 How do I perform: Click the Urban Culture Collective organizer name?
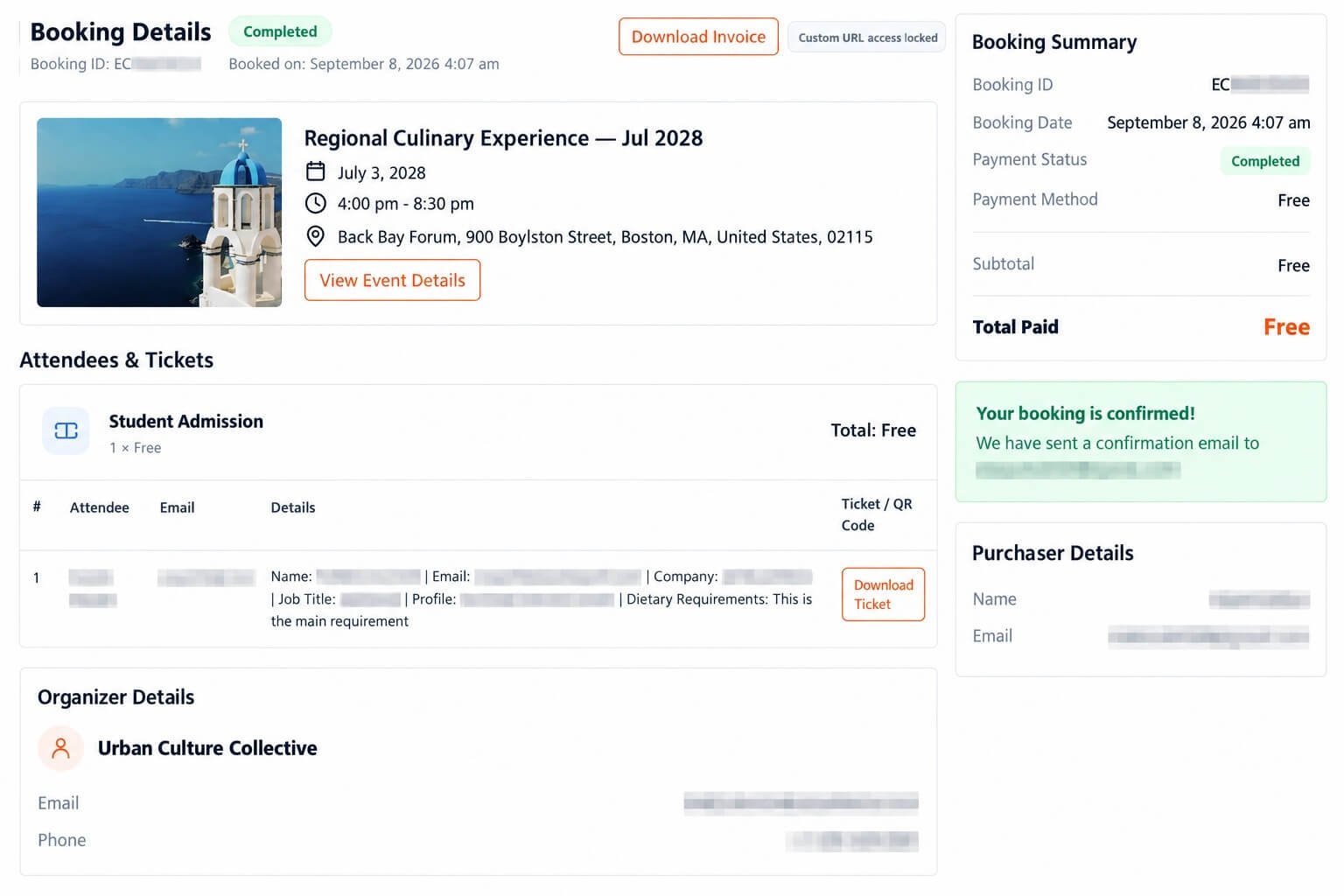pyautogui.click(x=207, y=748)
